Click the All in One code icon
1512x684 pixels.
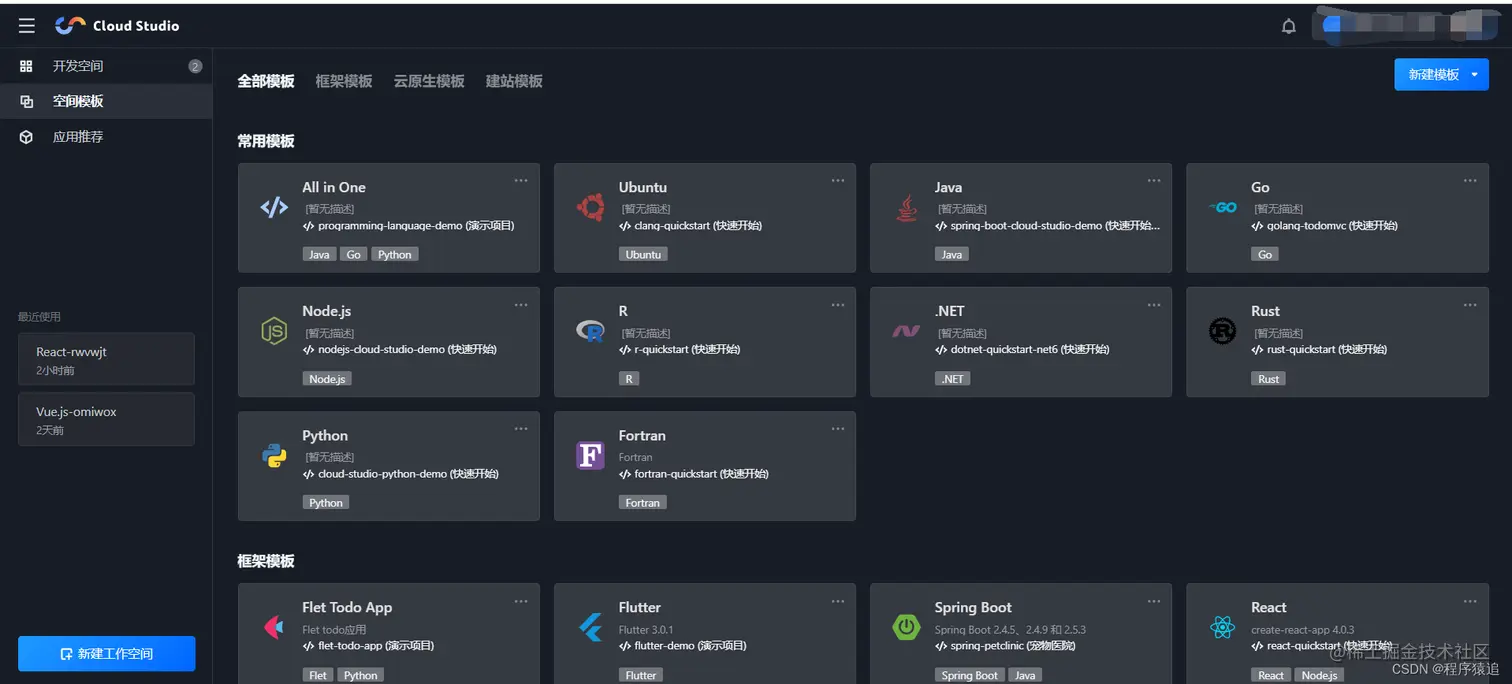click(x=274, y=207)
